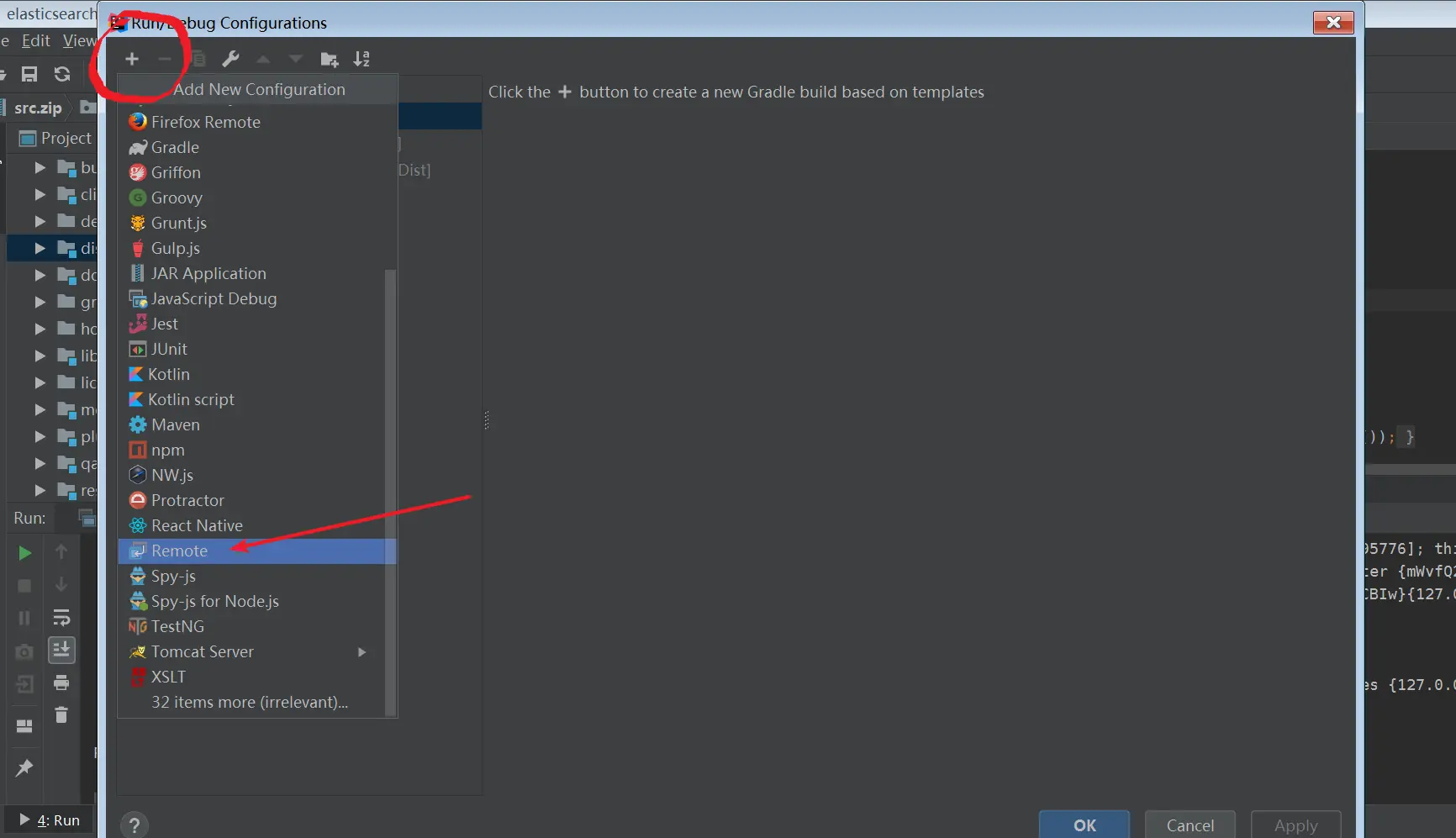
Task: Click the Stop icon in Run panel
Action: click(x=24, y=585)
